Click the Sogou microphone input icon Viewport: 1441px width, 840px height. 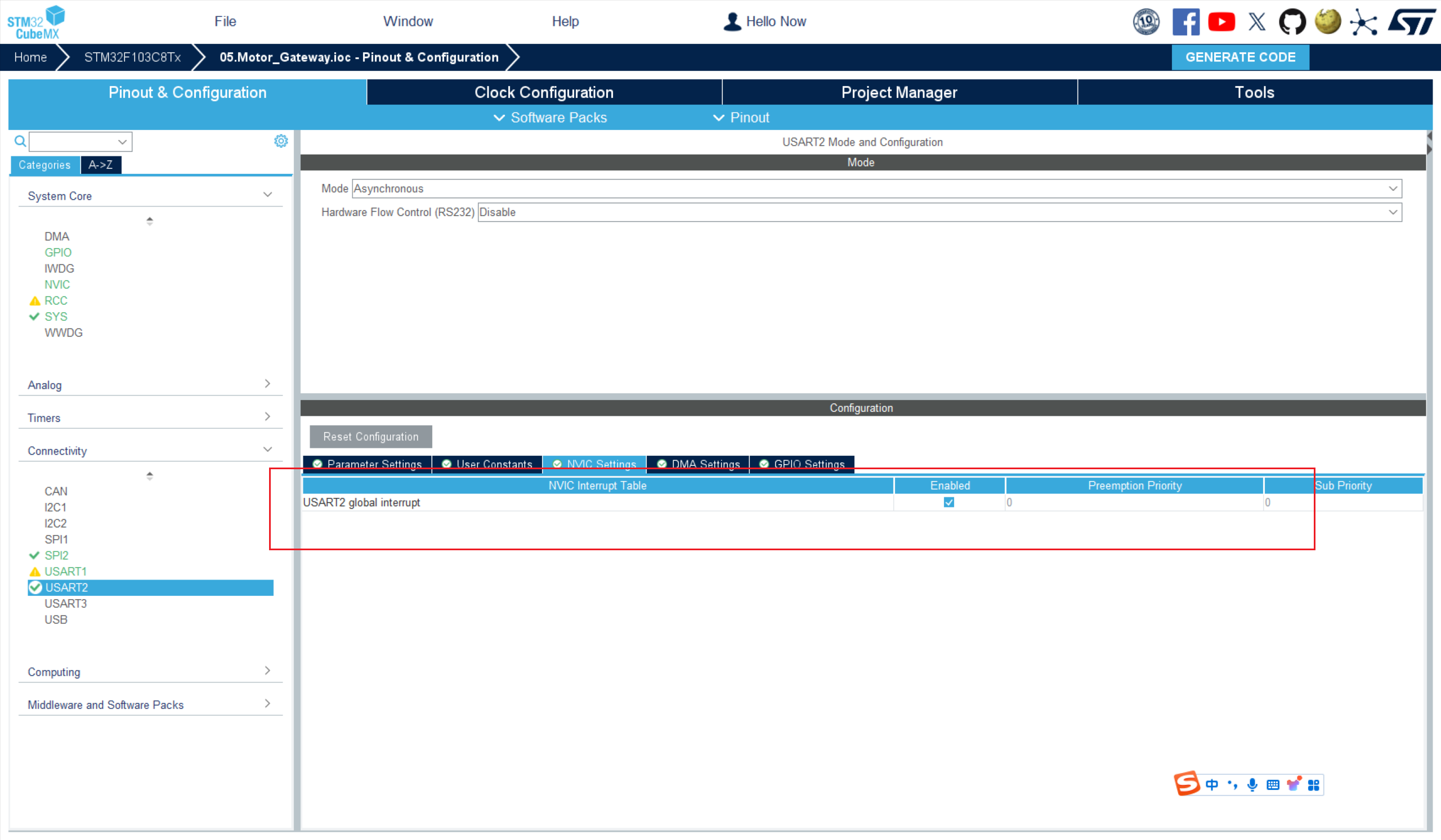pyautogui.click(x=1252, y=784)
